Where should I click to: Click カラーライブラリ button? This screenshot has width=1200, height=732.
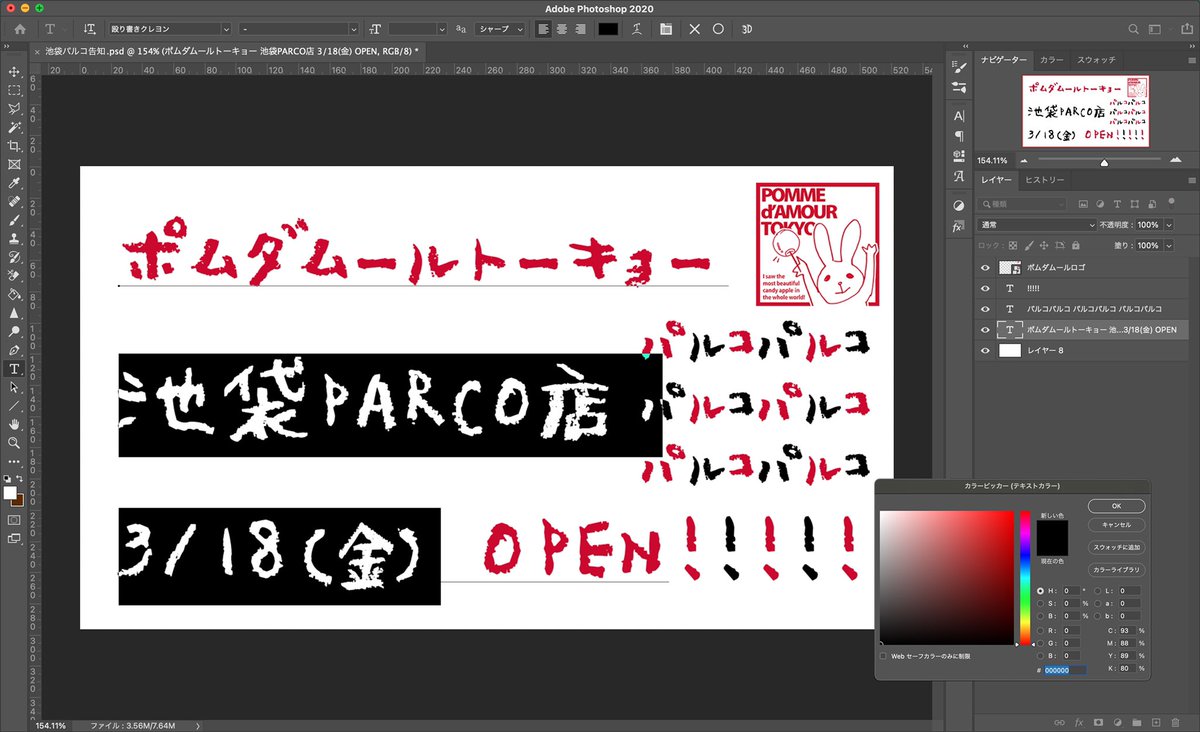1116,569
